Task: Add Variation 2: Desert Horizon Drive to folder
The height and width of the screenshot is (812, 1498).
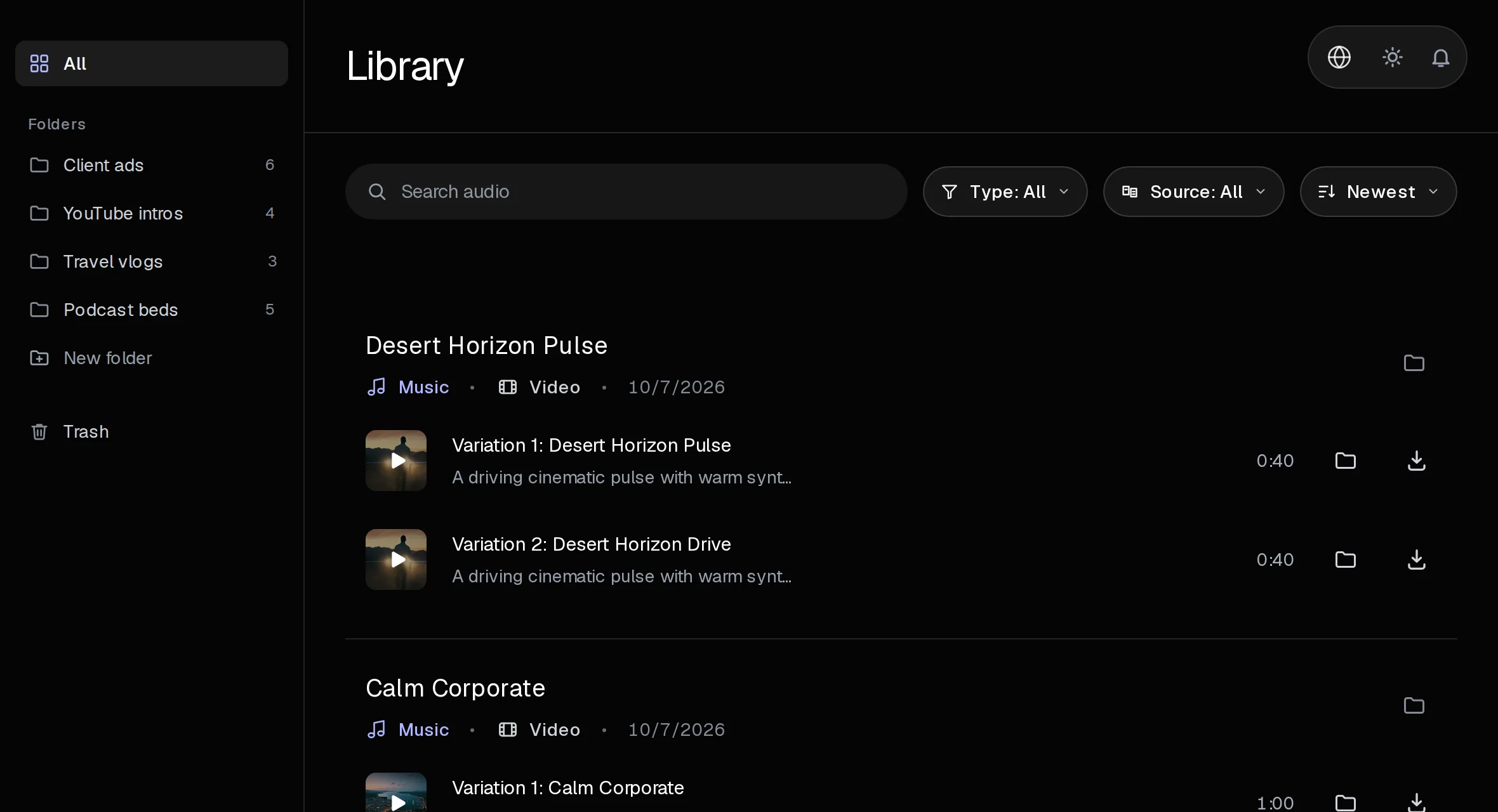Action: point(1346,560)
